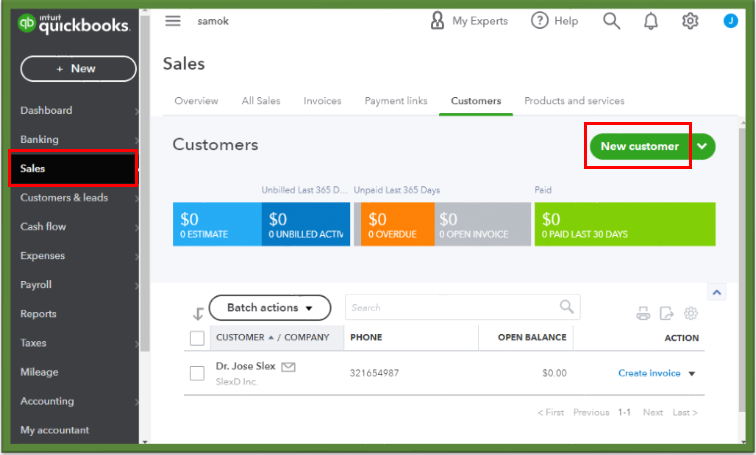Image resolution: width=756 pixels, height=455 pixels.
Task: Click the QuickBooks logo
Action: pyautogui.click(x=74, y=24)
